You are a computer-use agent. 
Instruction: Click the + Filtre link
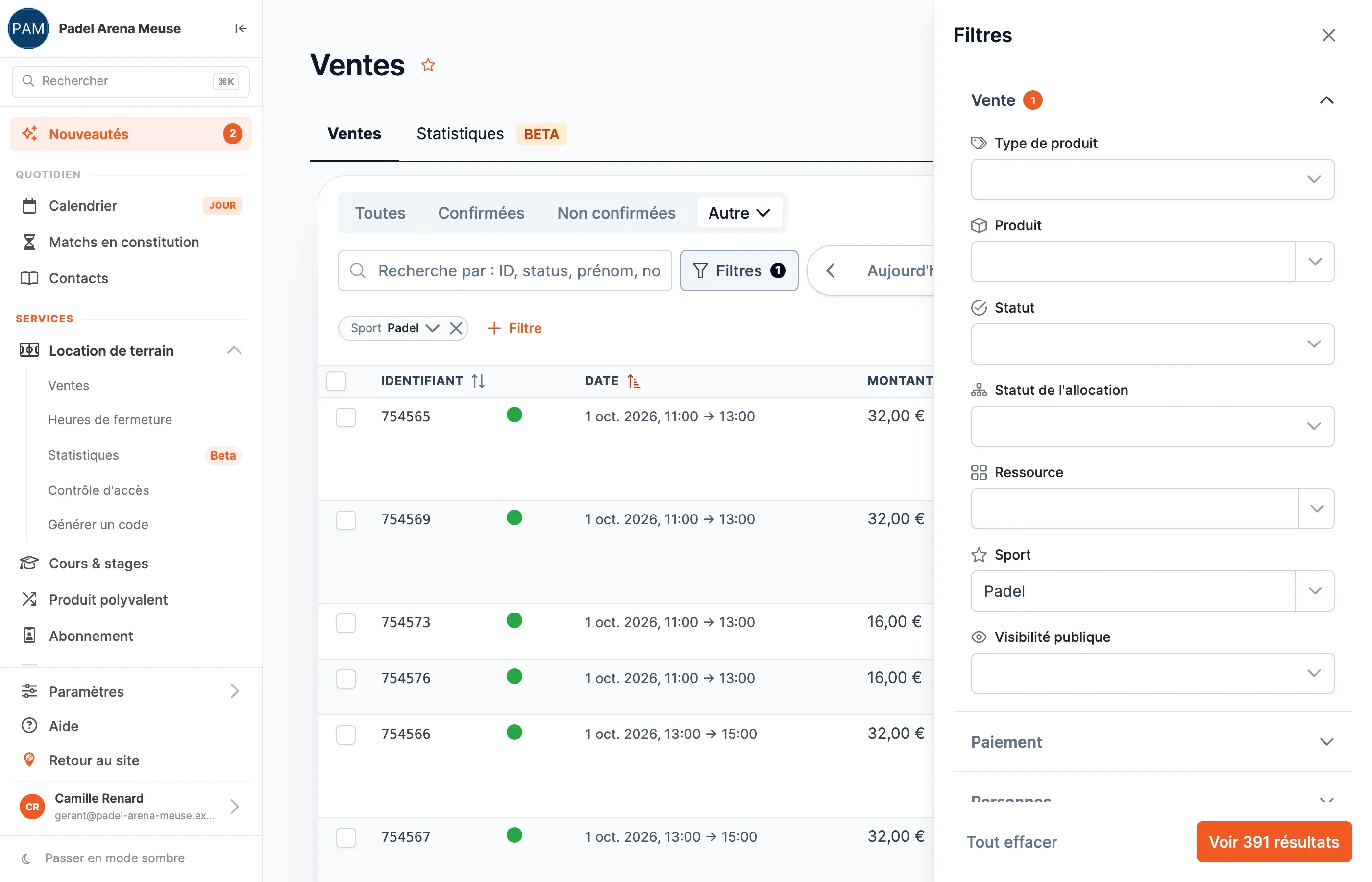point(514,328)
